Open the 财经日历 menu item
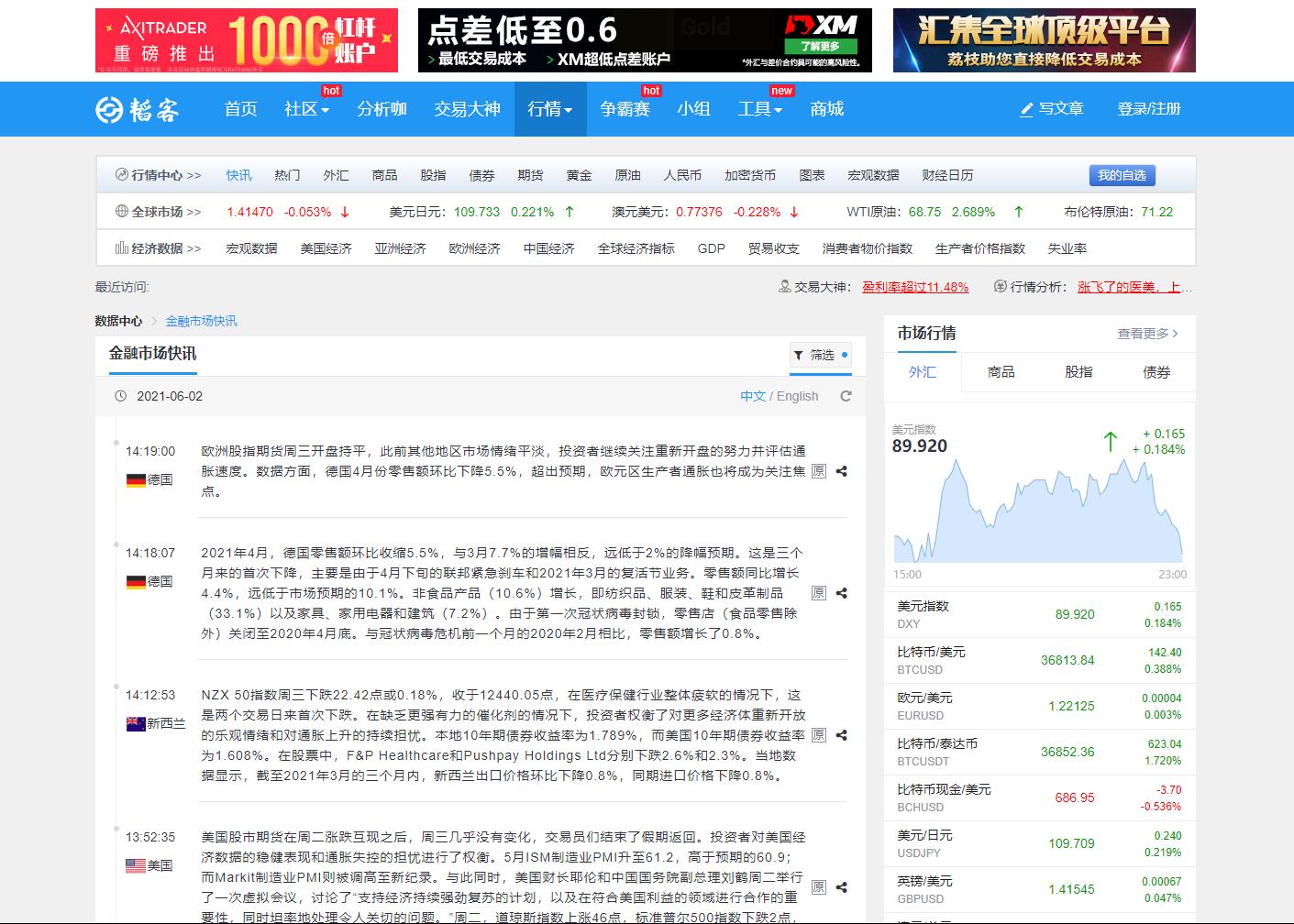 click(946, 175)
